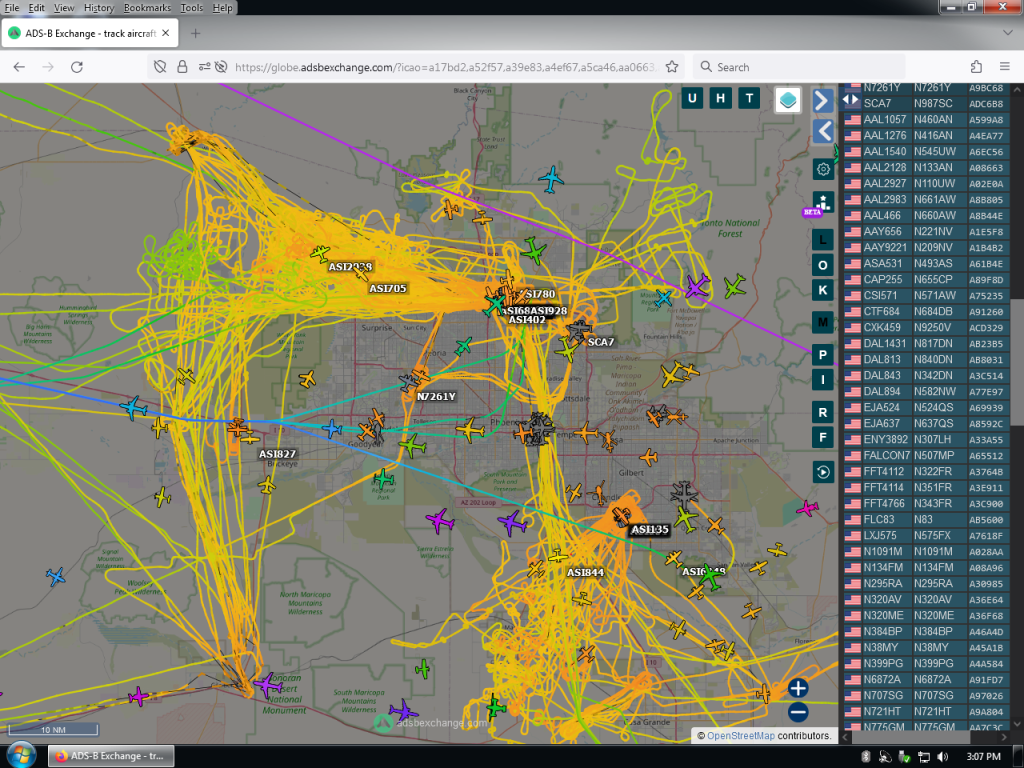Image resolution: width=1024 pixels, height=768 pixels.
Task: Zoom in with the map plus button
Action: 798,688
